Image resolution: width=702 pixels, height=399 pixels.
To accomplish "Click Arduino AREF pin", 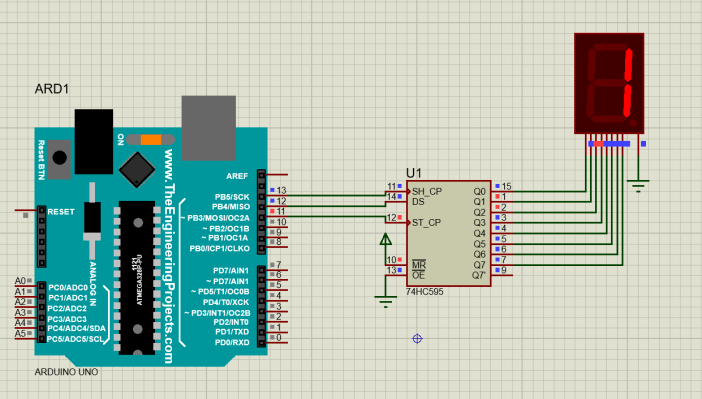I will (277, 175).
